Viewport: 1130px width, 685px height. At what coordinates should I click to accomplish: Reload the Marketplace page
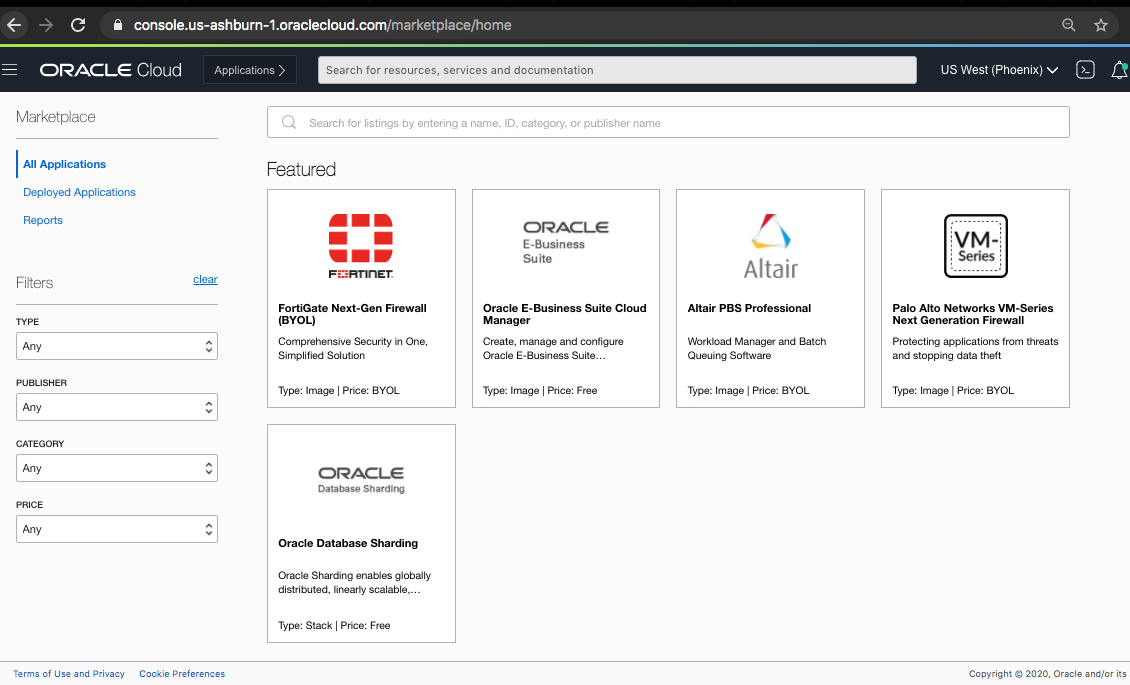coord(78,24)
